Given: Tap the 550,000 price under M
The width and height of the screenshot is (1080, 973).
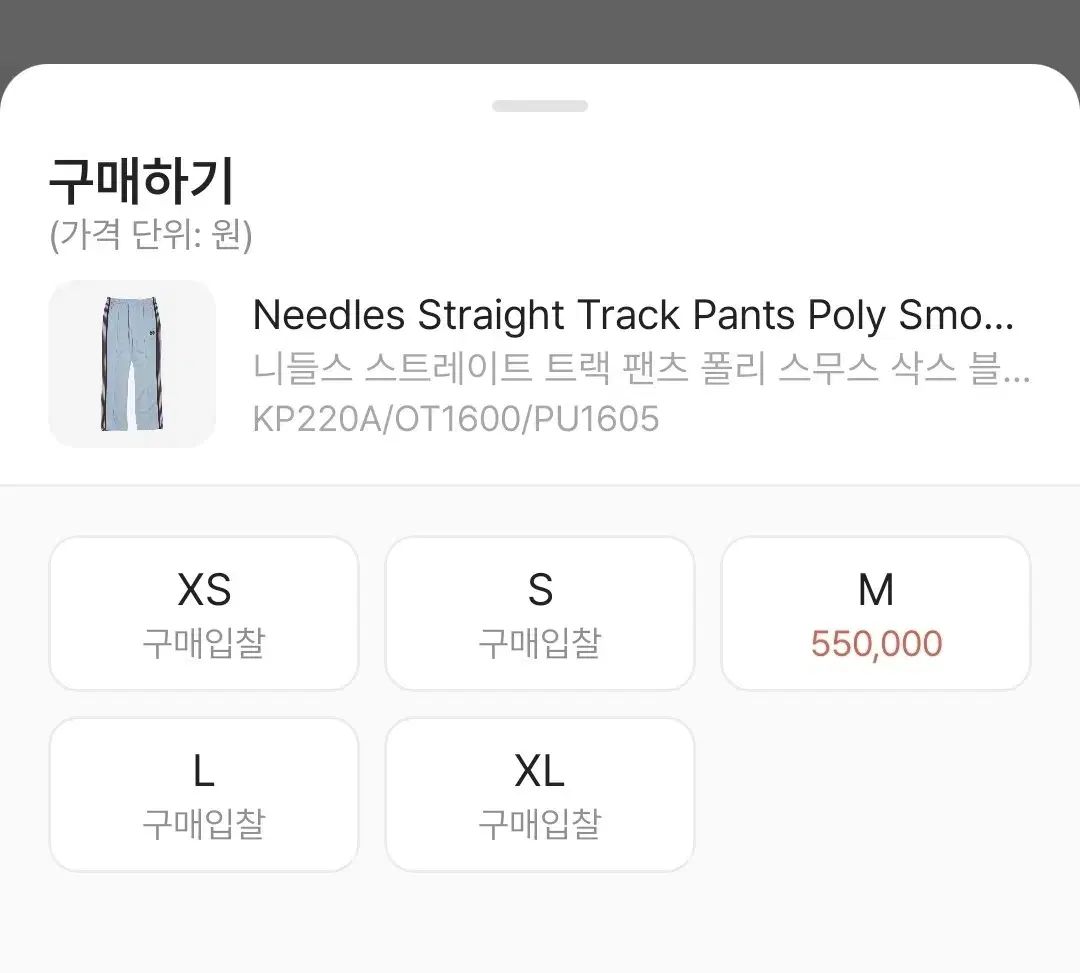Looking at the screenshot, I should (876, 643).
